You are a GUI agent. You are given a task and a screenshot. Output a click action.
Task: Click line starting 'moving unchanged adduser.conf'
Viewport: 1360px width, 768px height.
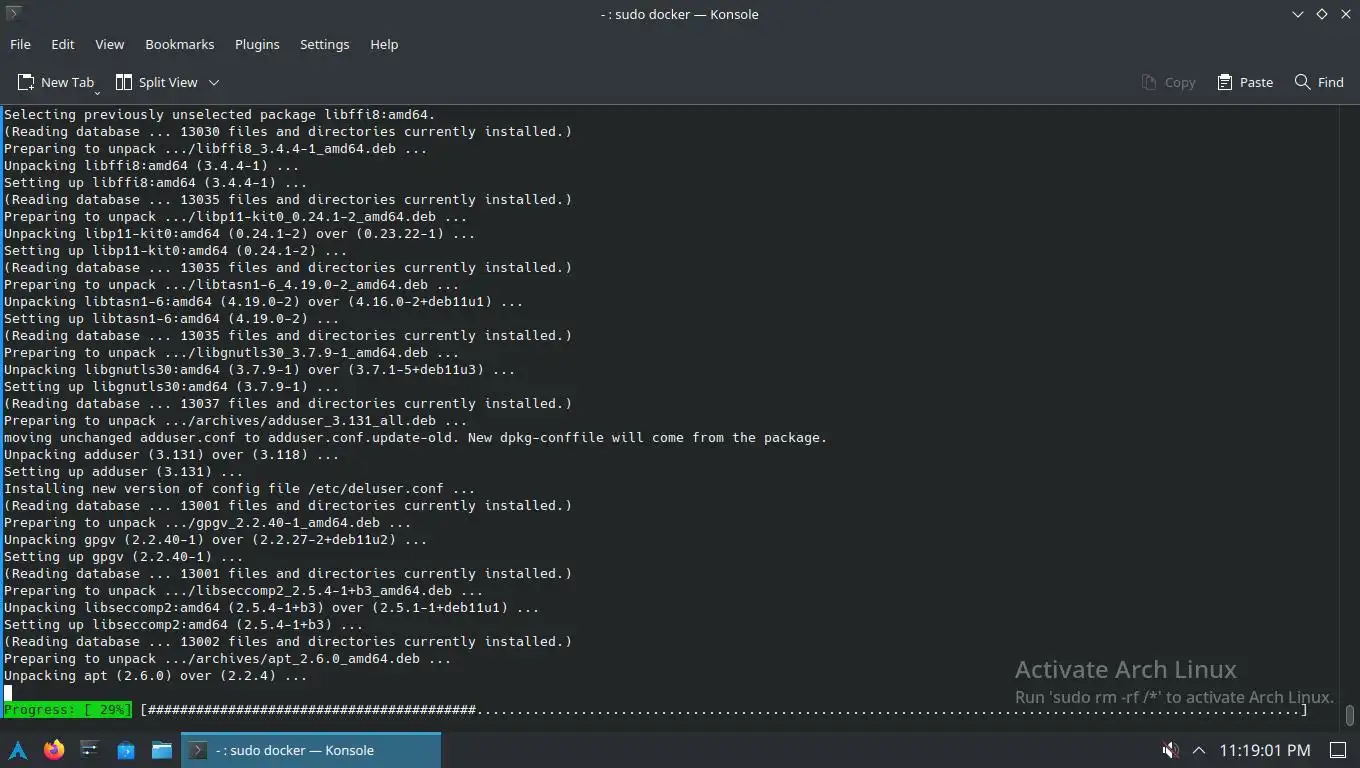416,437
